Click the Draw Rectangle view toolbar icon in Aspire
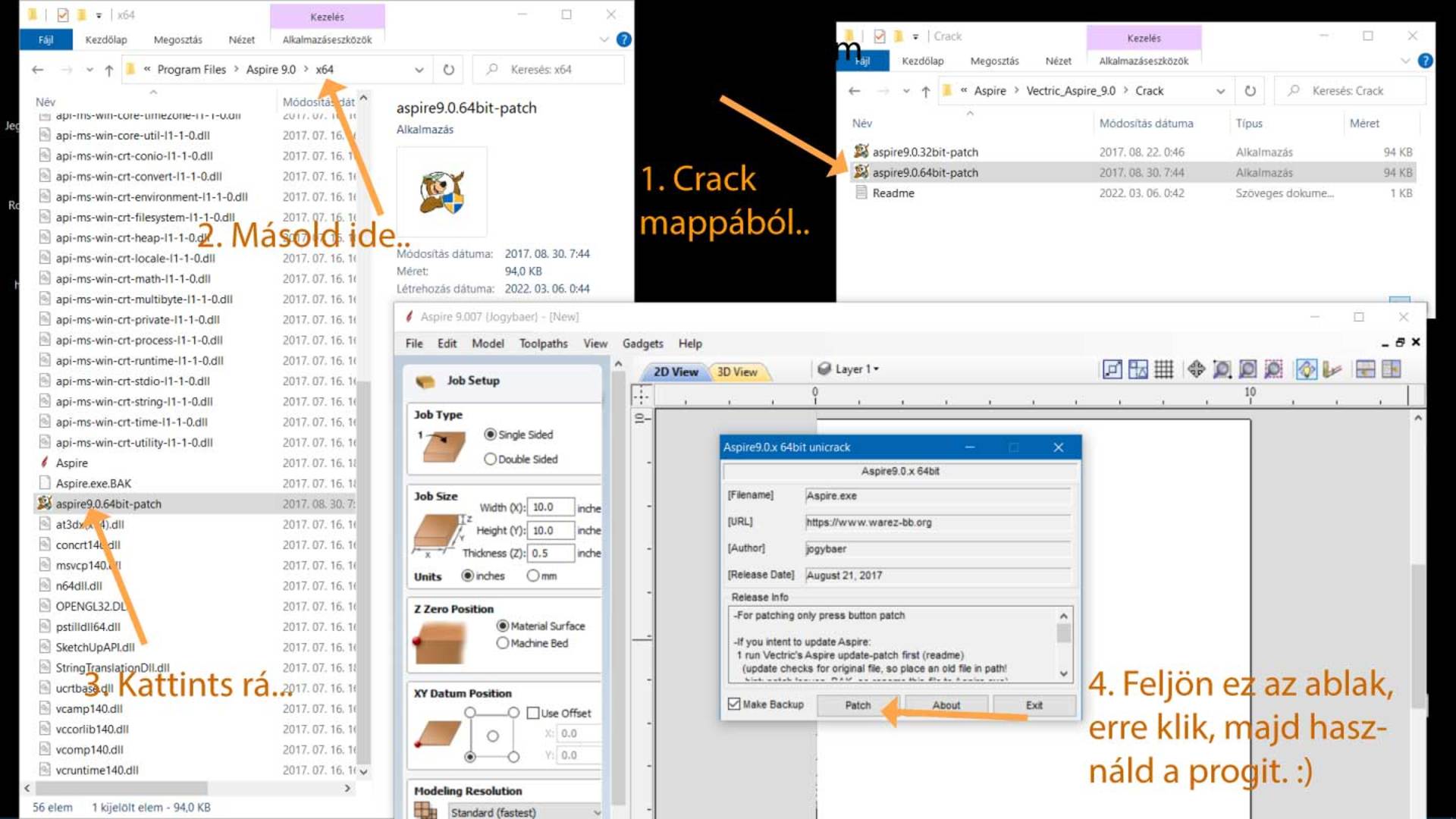 [x=1112, y=369]
